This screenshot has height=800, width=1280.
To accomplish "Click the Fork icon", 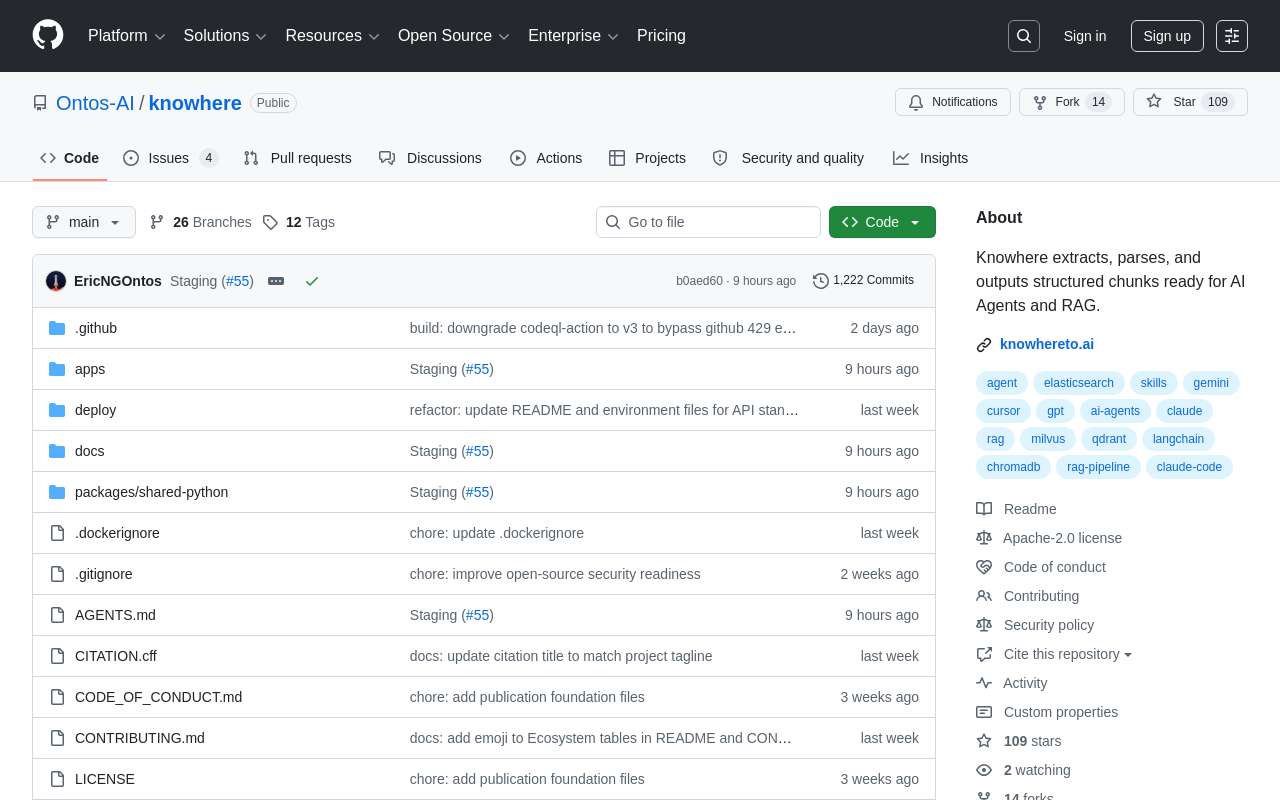I will click(x=1040, y=102).
